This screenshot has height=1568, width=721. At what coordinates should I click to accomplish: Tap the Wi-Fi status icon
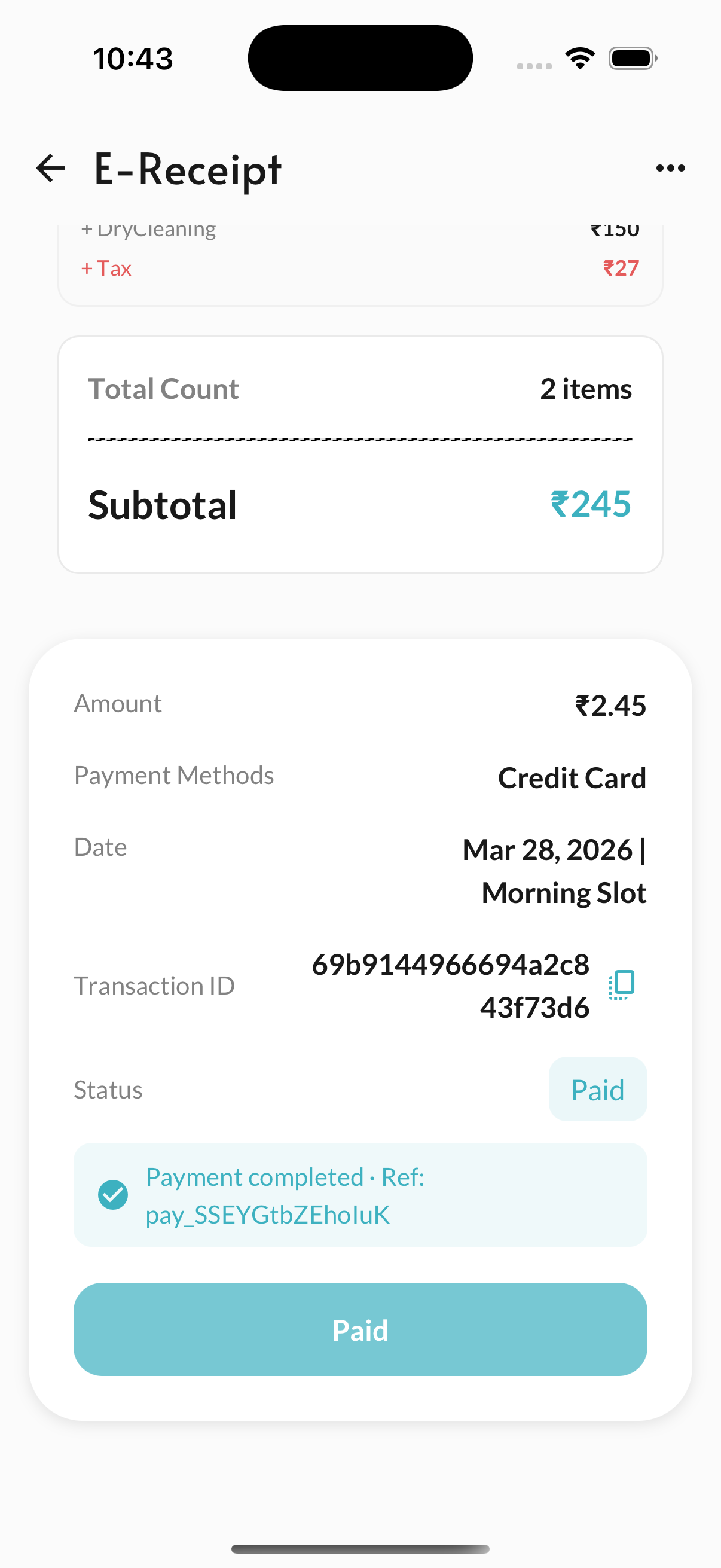point(580,59)
